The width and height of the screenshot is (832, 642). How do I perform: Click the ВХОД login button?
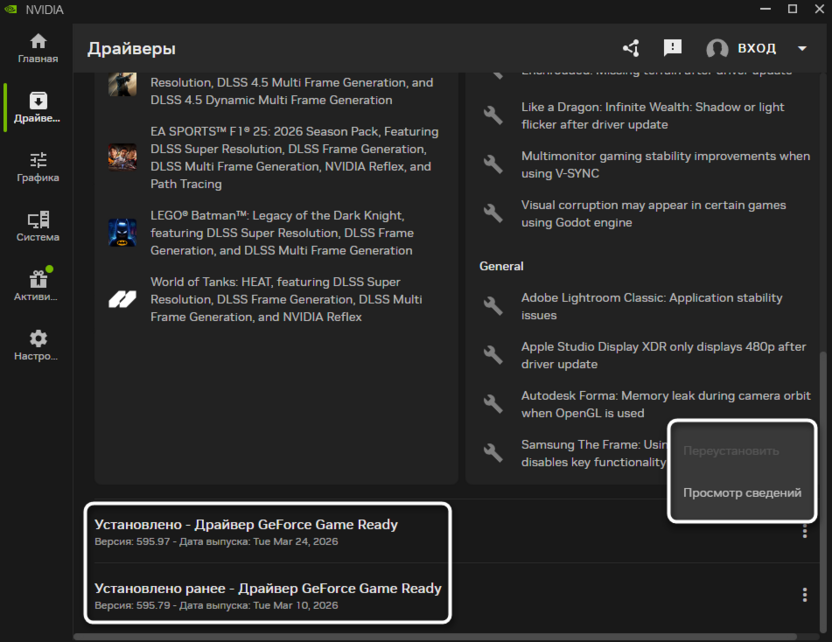[x=757, y=48]
